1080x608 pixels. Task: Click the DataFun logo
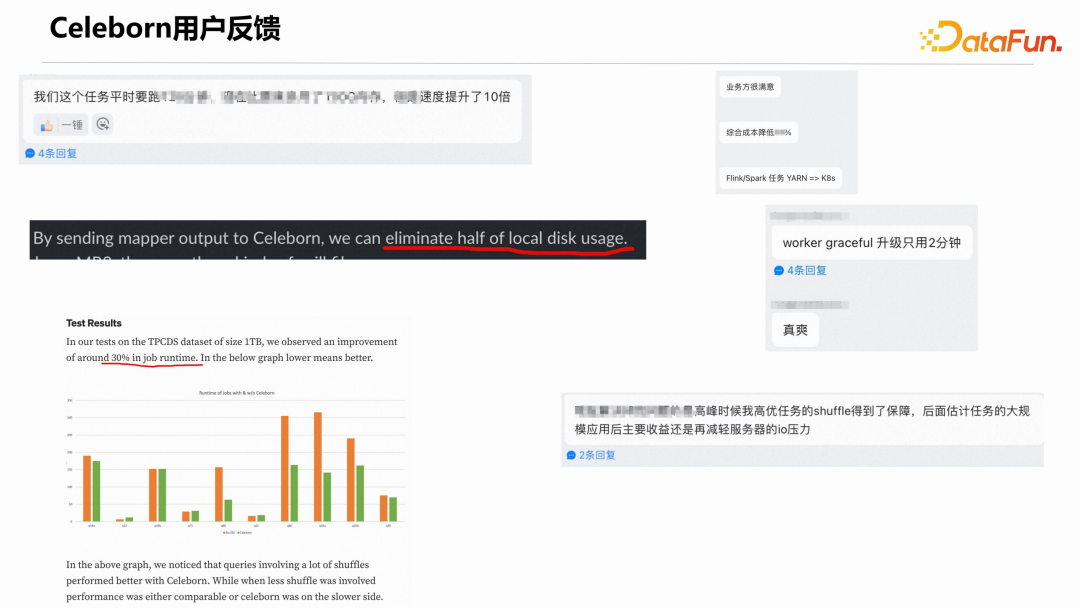tap(990, 36)
